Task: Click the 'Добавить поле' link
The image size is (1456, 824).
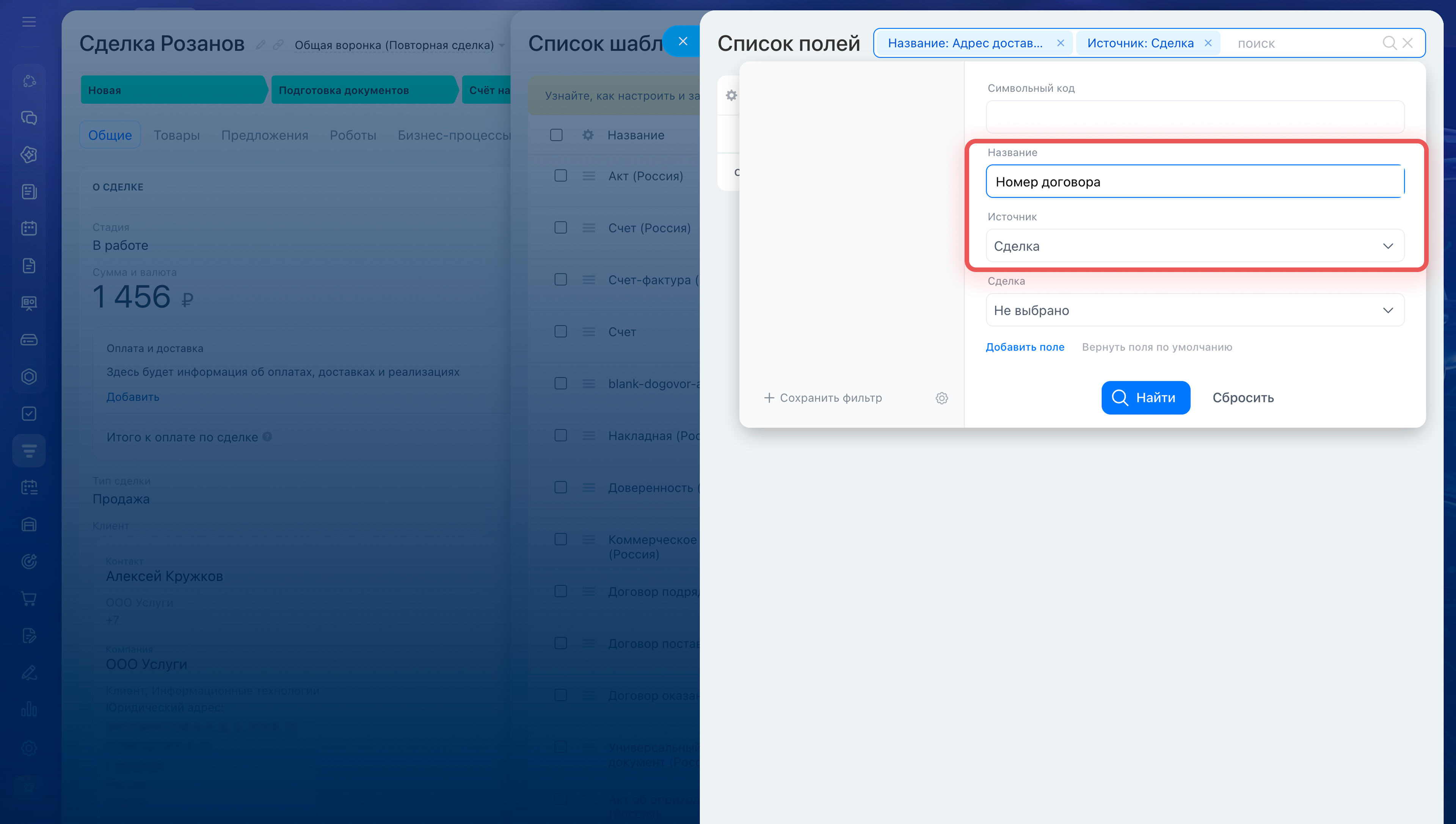Action: coord(1025,347)
